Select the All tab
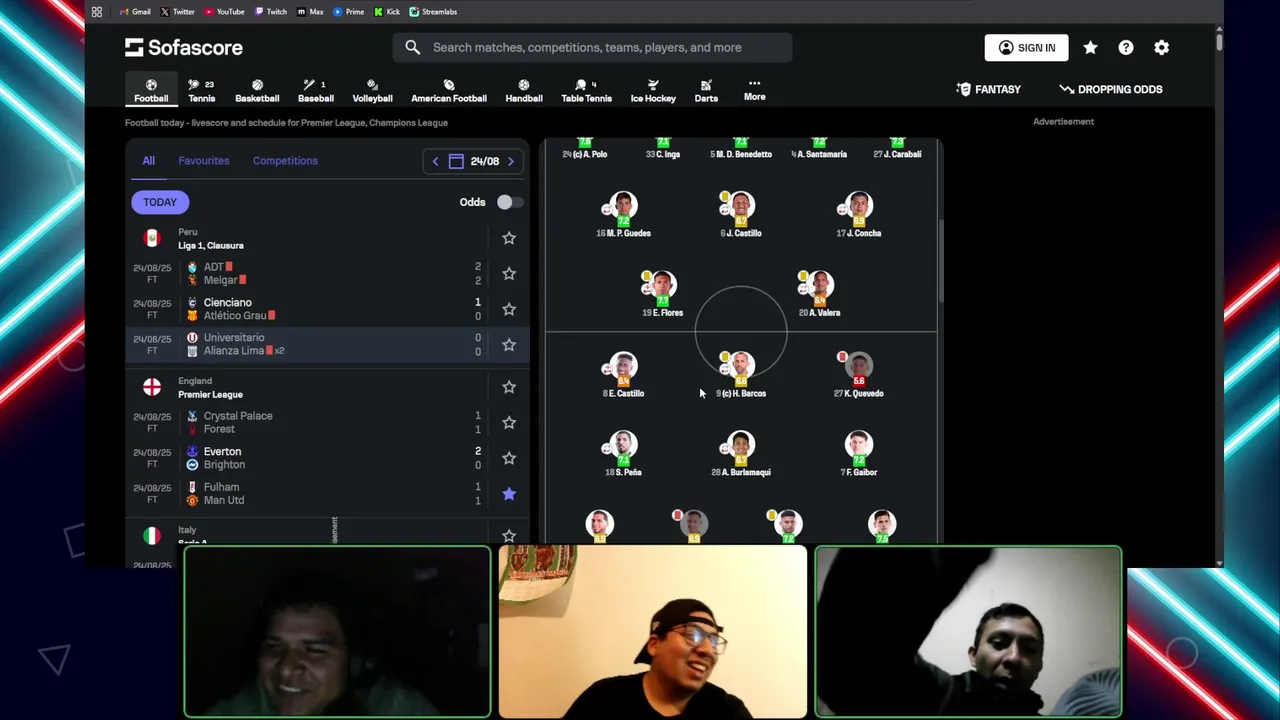The image size is (1280, 720). [148, 160]
